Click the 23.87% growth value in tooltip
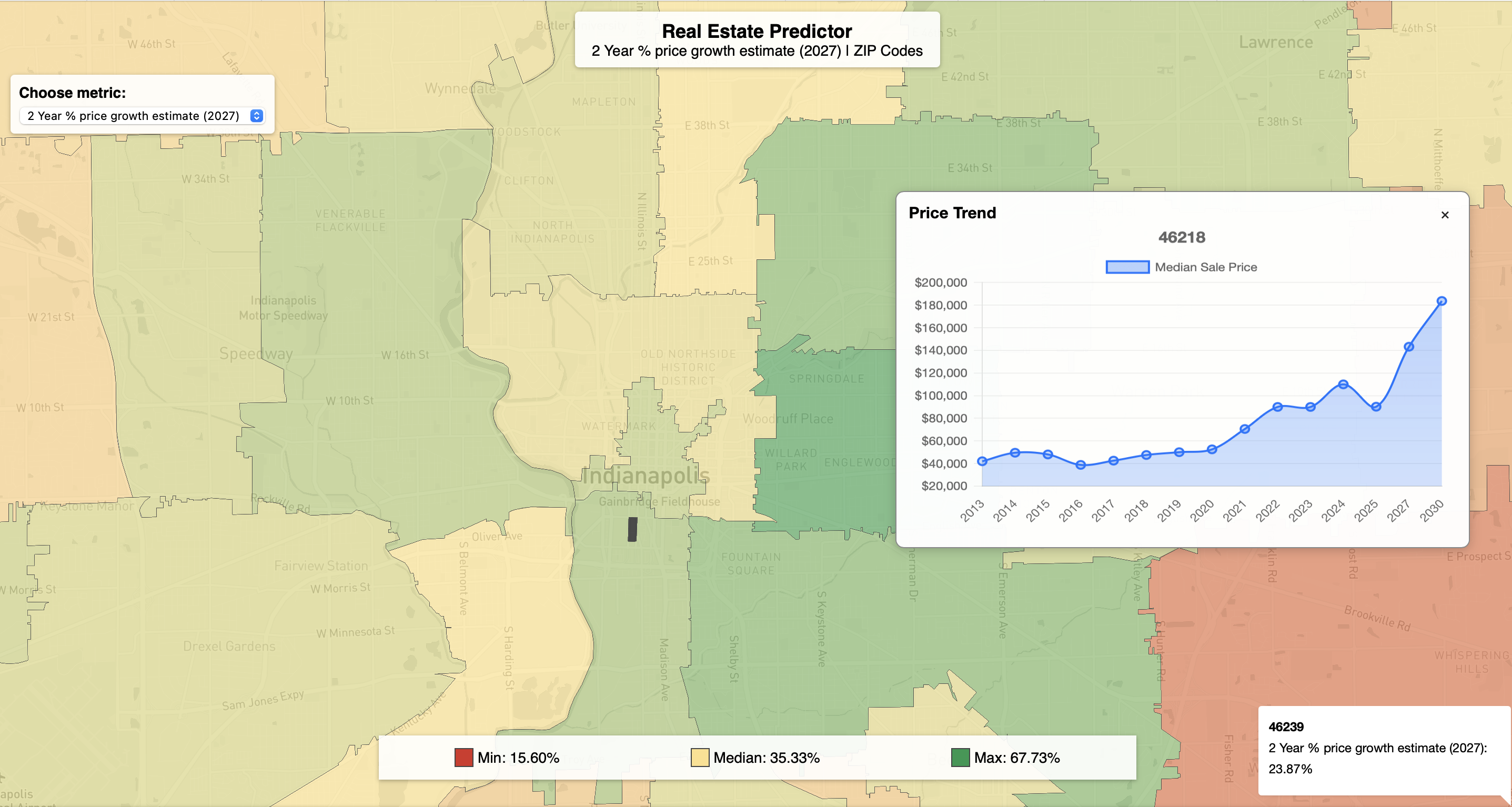 click(1289, 769)
